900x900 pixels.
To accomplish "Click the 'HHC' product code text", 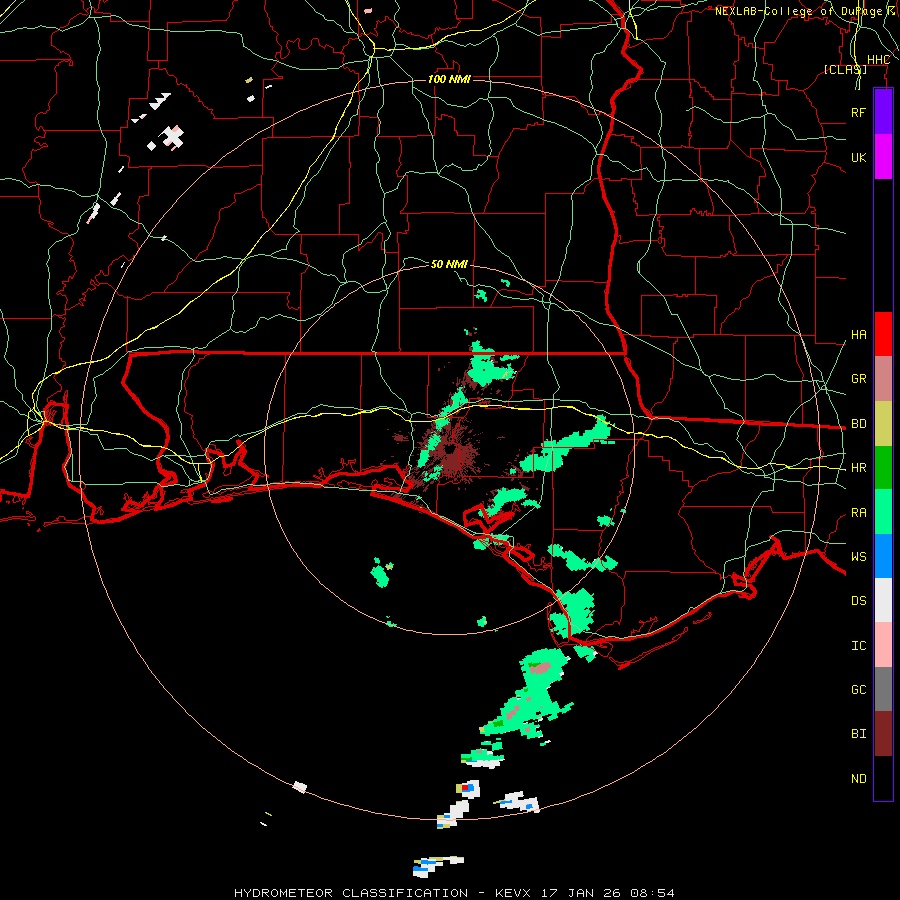I will click(x=878, y=60).
